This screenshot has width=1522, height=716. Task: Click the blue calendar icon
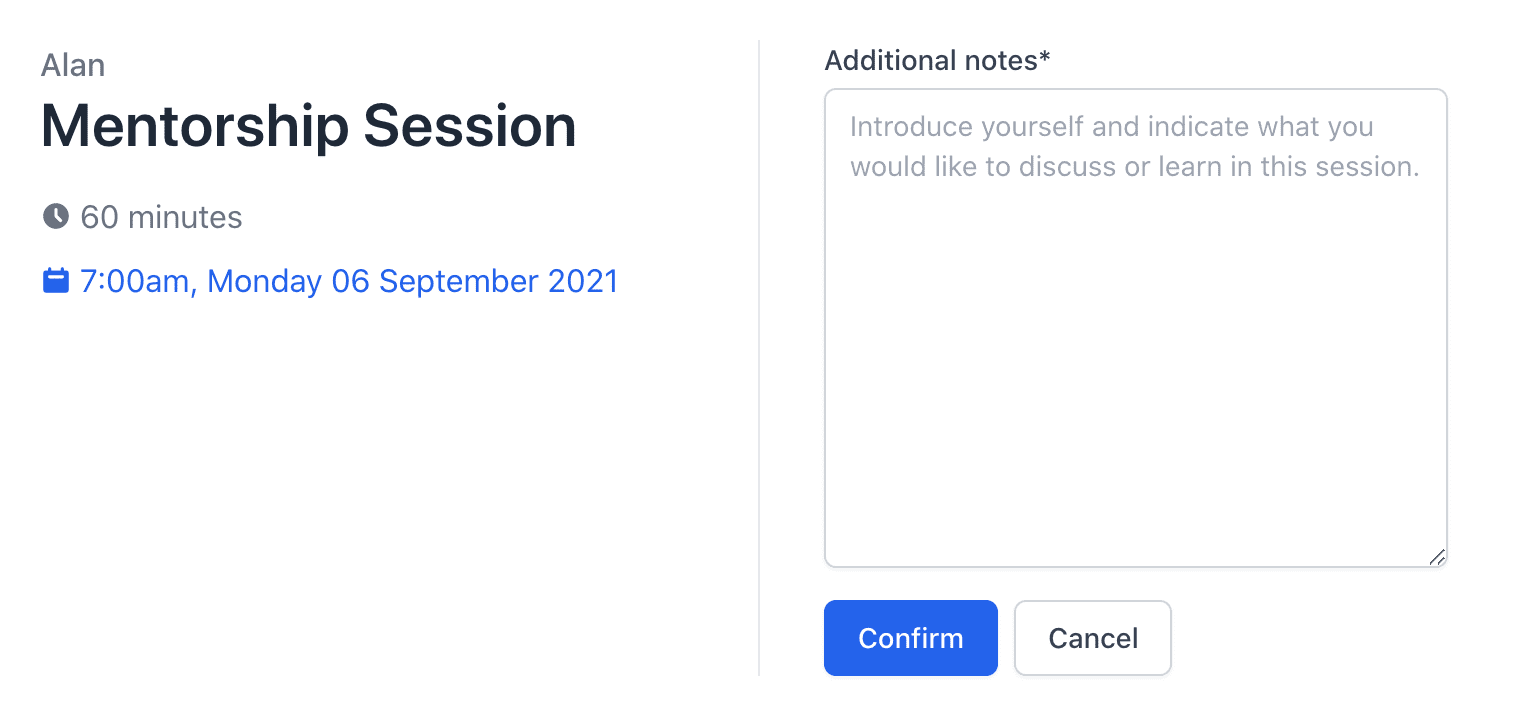coord(56,281)
